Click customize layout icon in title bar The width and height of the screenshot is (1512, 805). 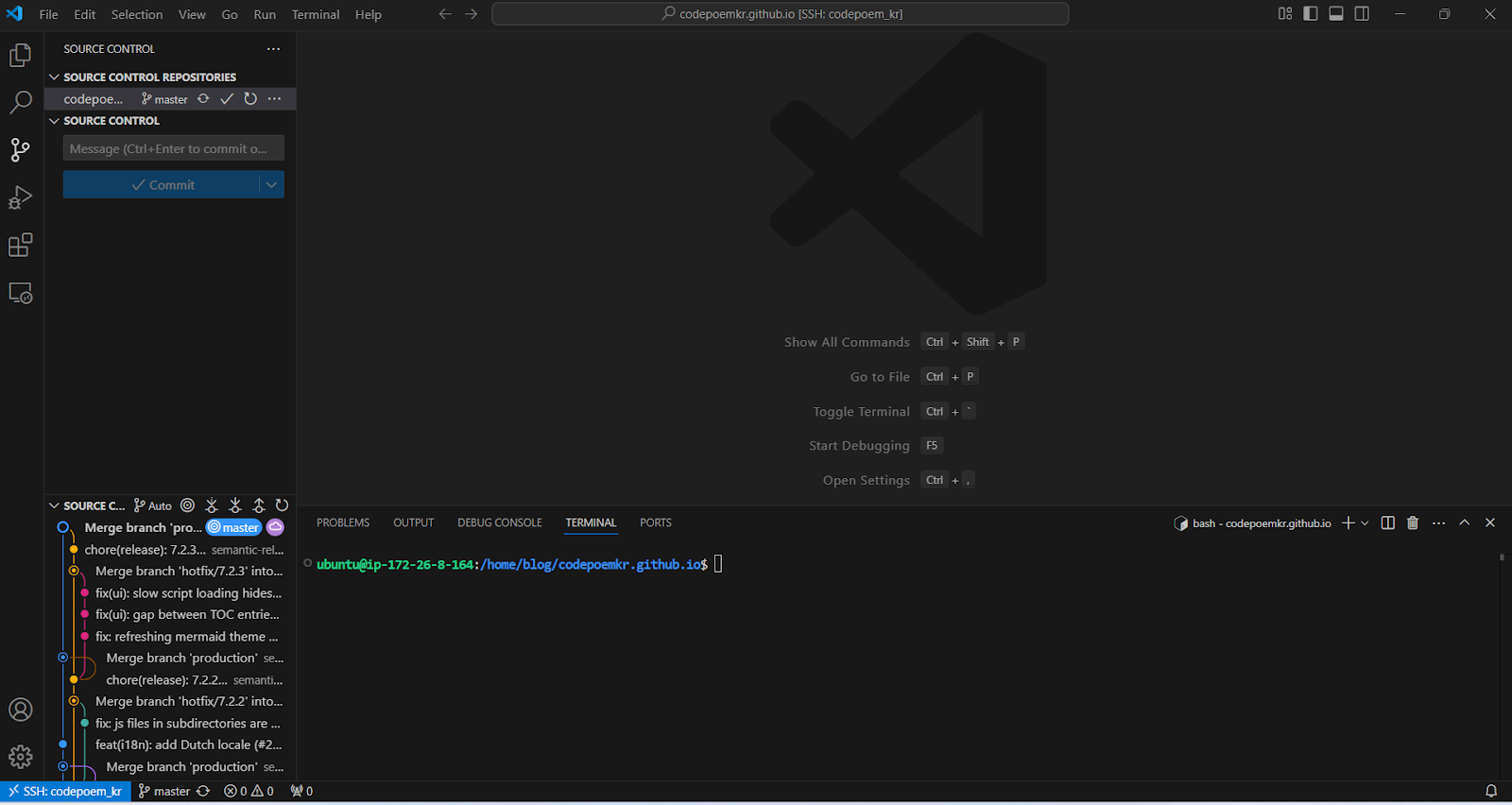click(1285, 14)
